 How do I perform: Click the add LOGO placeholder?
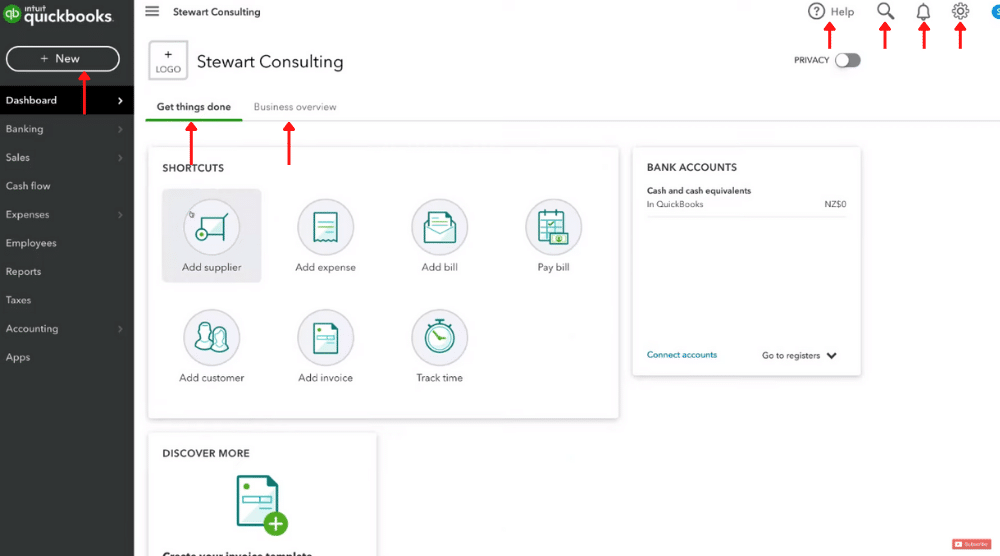coord(168,61)
